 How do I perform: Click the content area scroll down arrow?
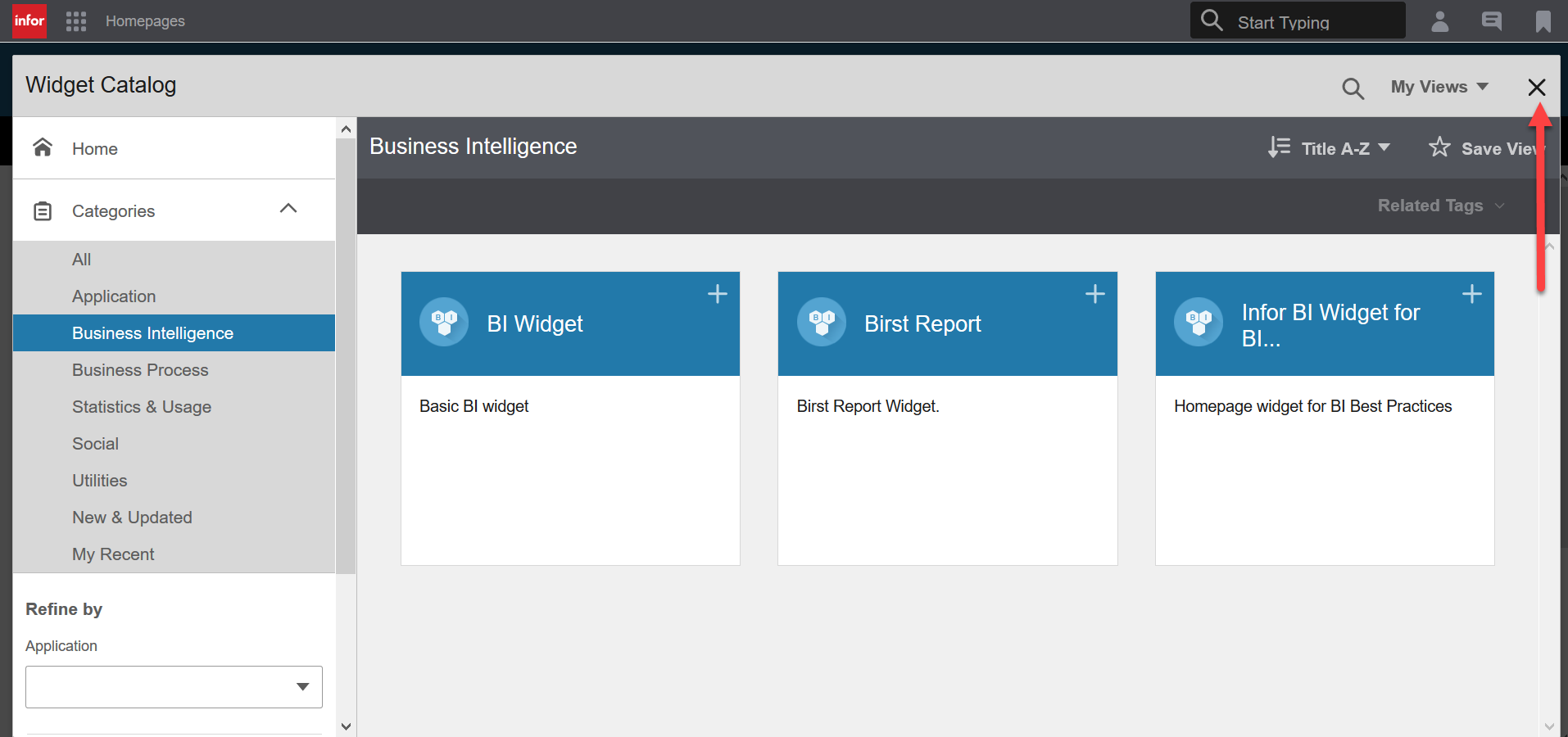pos(1549,726)
